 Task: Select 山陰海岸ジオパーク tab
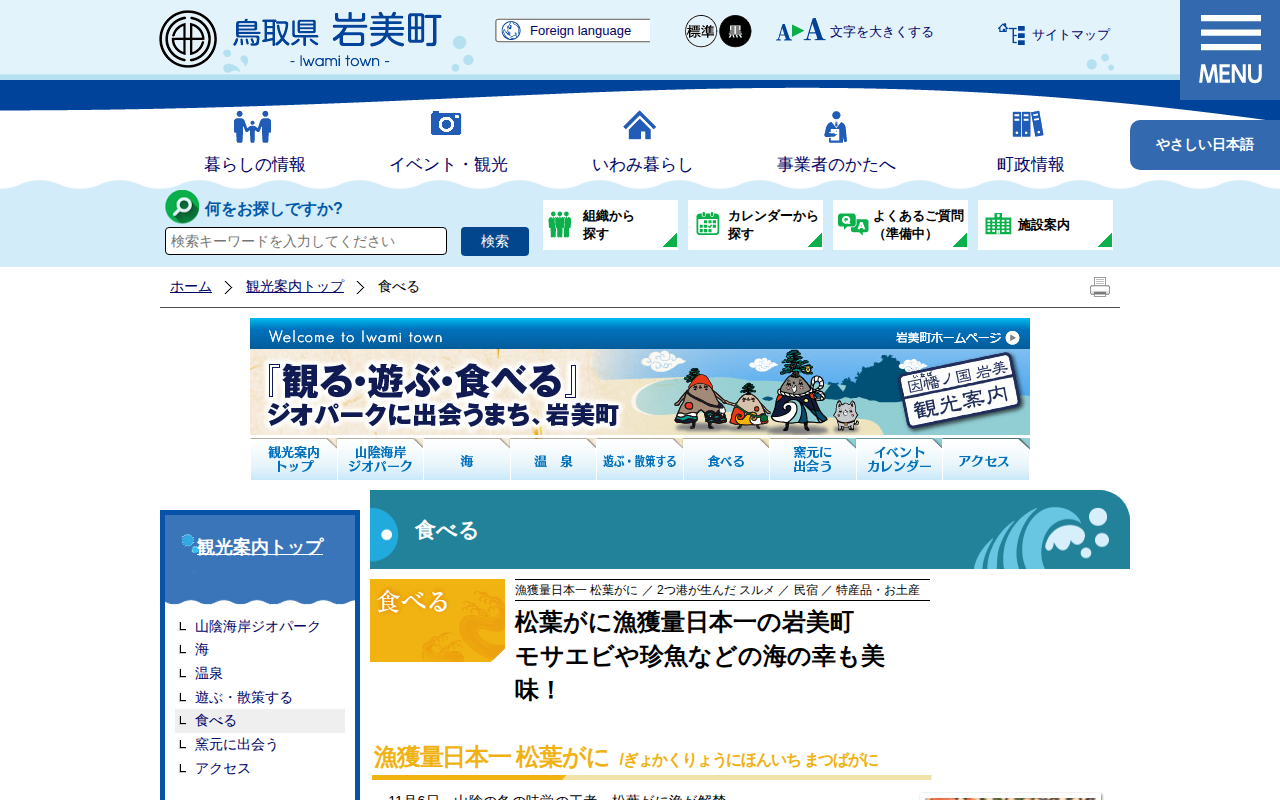point(380,460)
